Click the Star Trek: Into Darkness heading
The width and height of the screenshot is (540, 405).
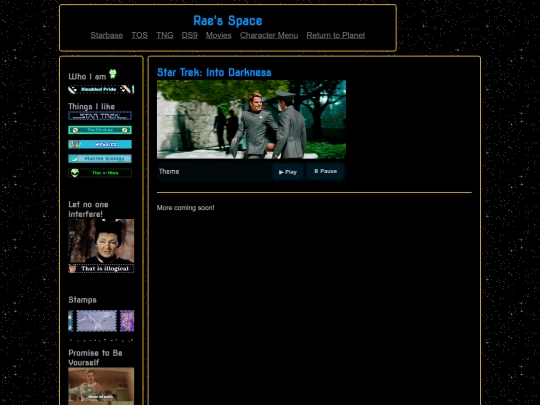coord(214,72)
